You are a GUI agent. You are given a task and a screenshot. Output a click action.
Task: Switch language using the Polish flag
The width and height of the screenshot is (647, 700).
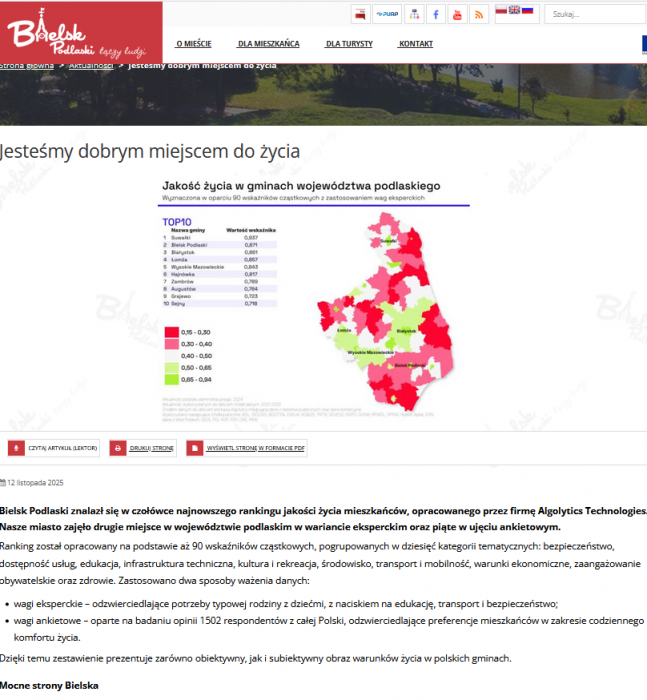pyautogui.click(x=502, y=10)
